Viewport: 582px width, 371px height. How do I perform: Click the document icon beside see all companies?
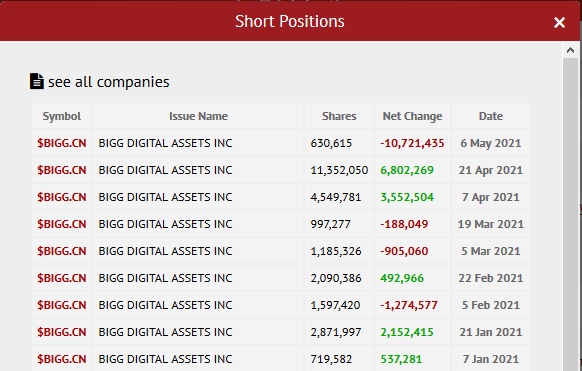(x=37, y=81)
